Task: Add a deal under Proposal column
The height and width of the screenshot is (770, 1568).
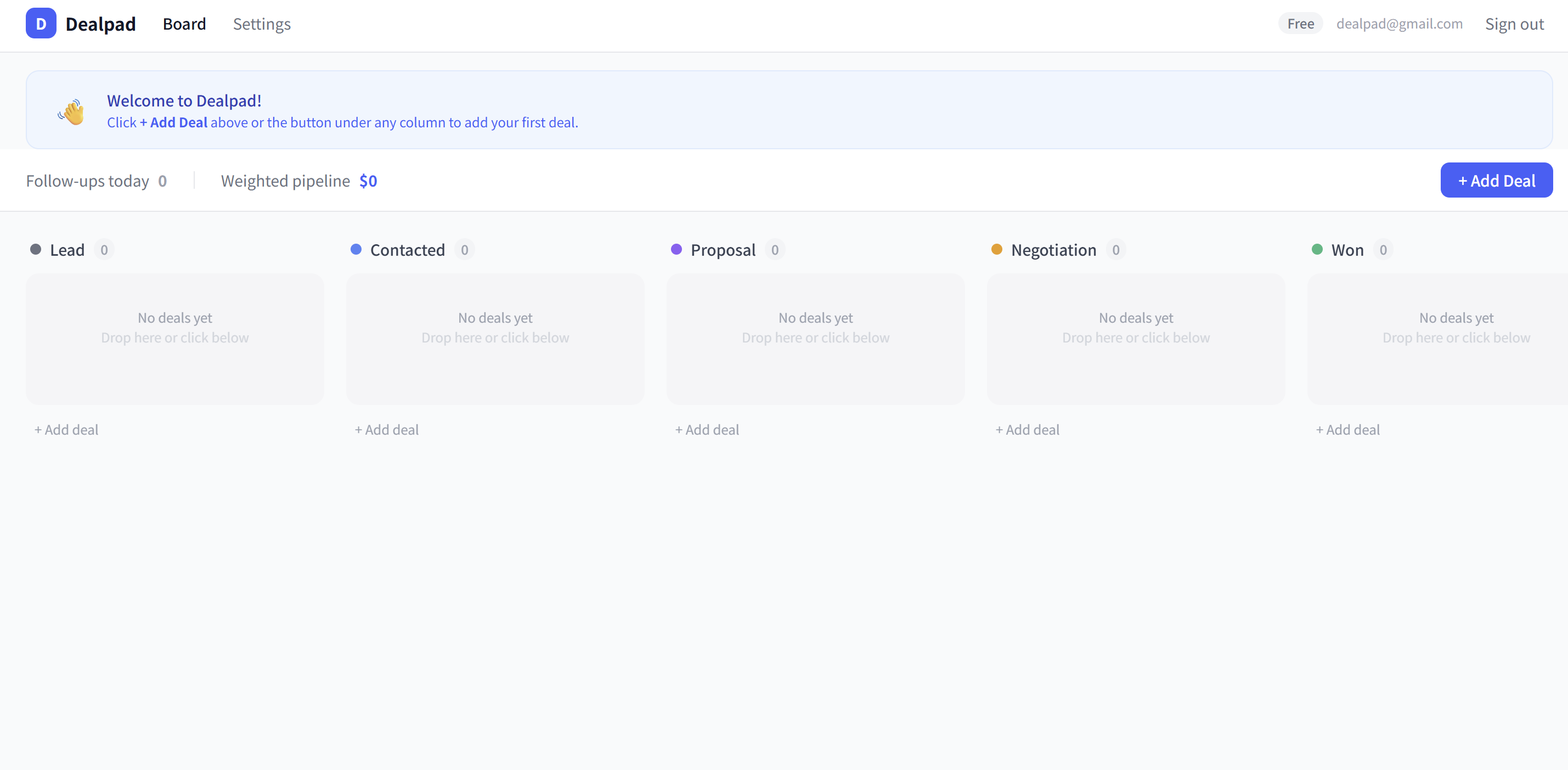Action: (707, 430)
